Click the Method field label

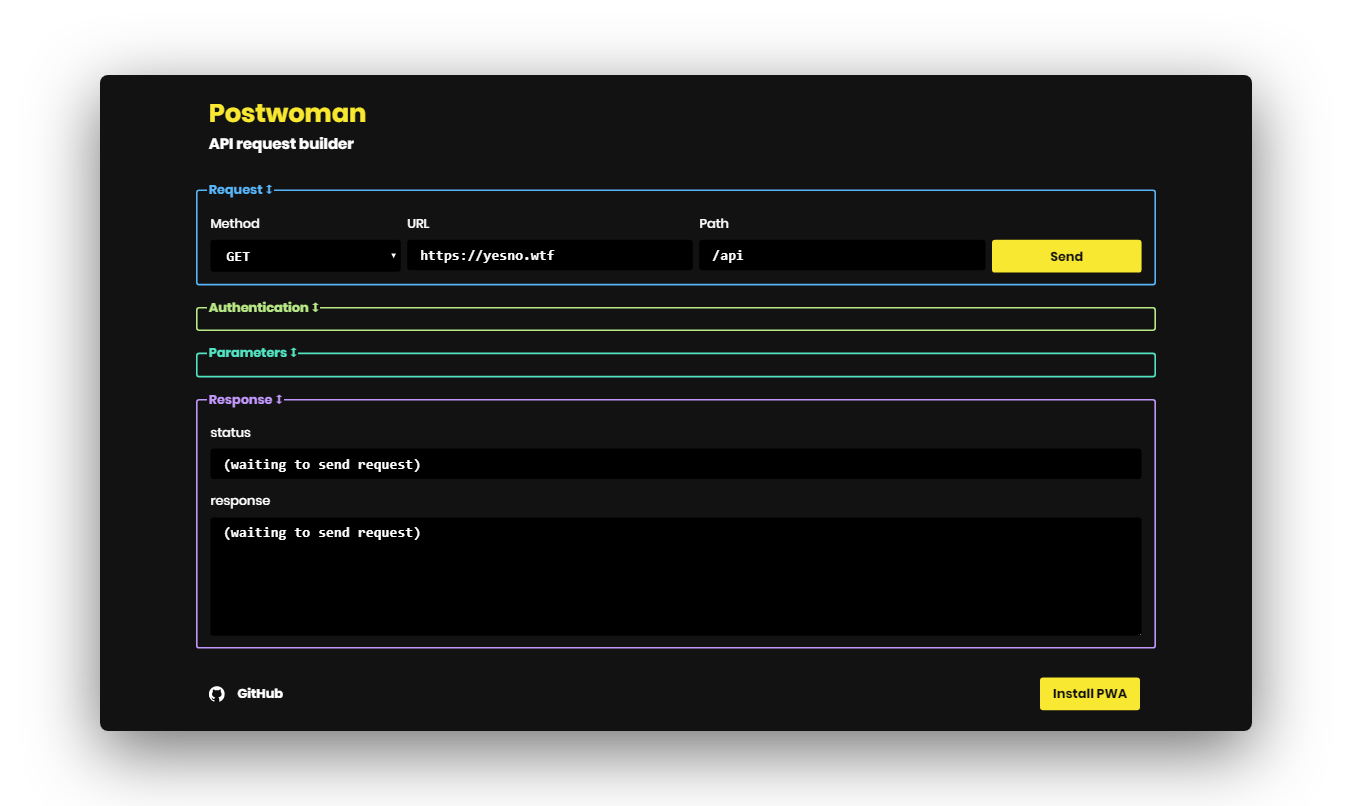coord(235,224)
